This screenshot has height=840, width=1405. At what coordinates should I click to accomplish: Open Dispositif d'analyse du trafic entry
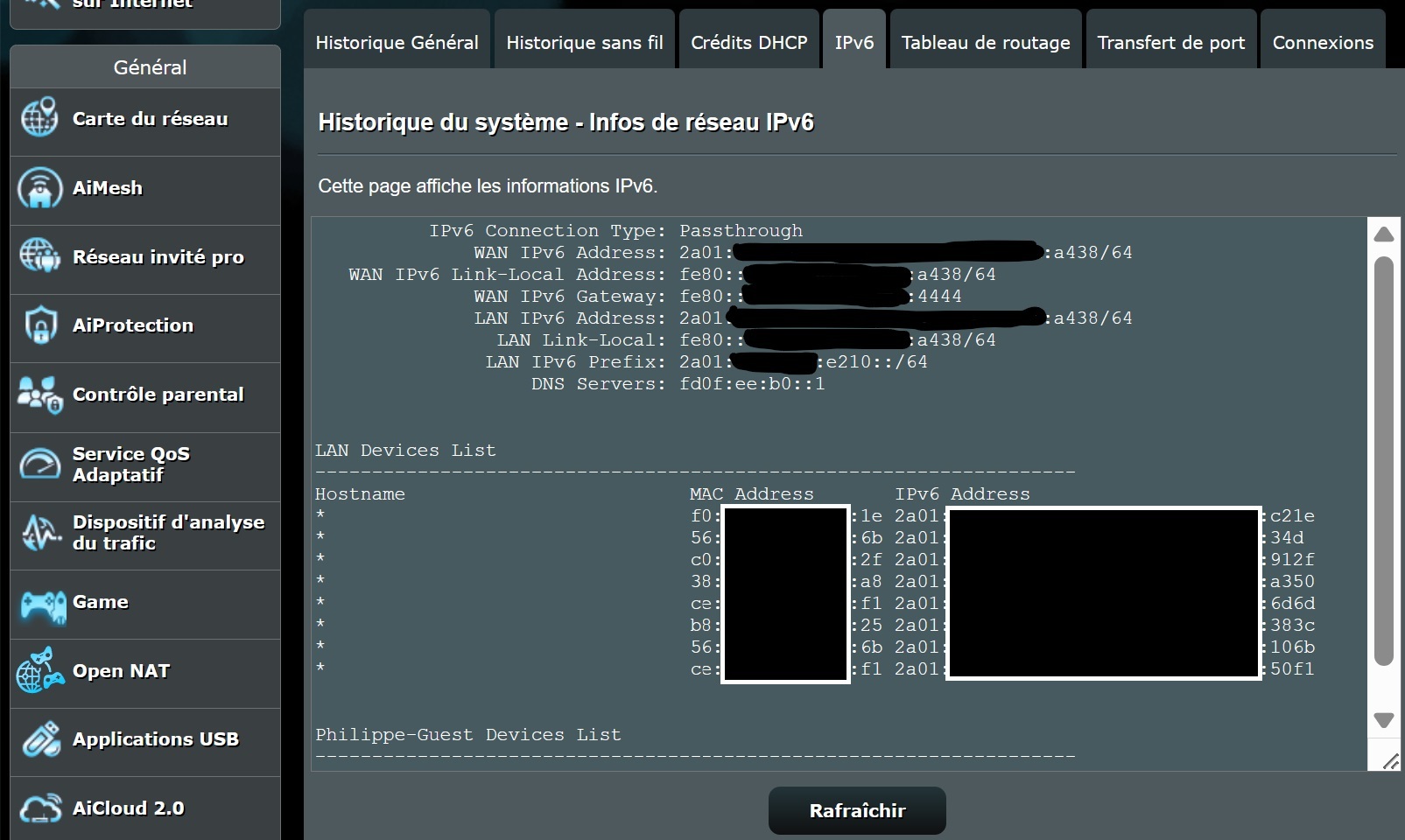coord(145,535)
